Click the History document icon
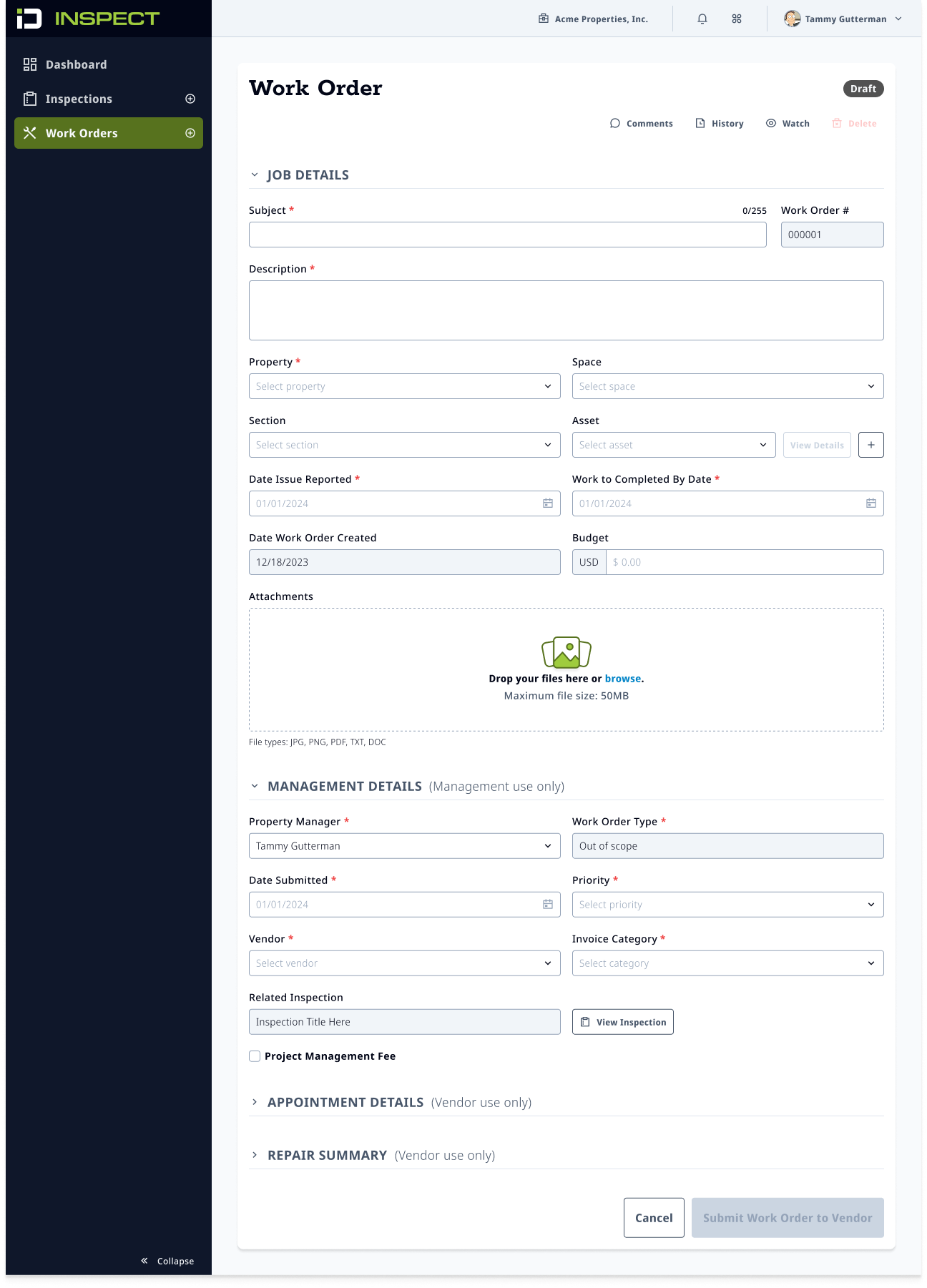Image resolution: width=927 pixels, height=1288 pixels. coord(700,123)
